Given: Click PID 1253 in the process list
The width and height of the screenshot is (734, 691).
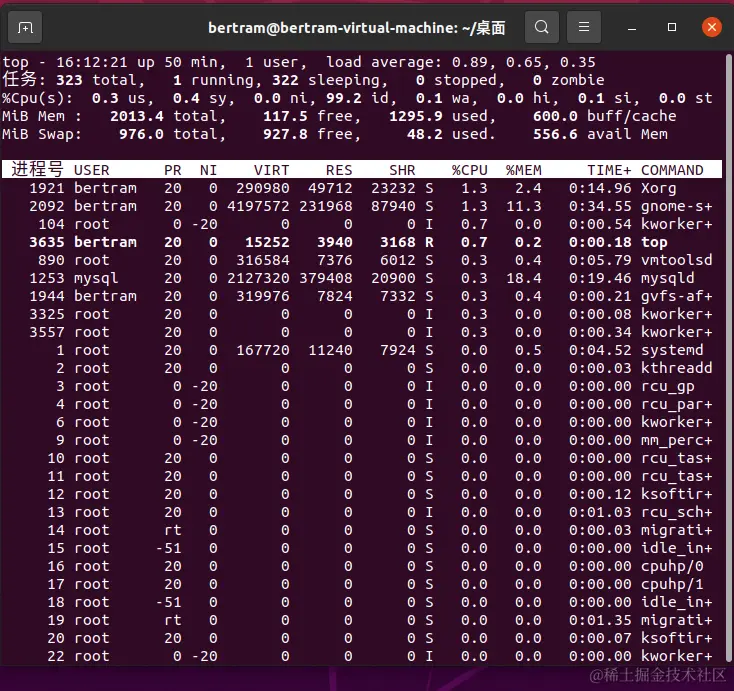Looking at the screenshot, I should tap(47, 278).
